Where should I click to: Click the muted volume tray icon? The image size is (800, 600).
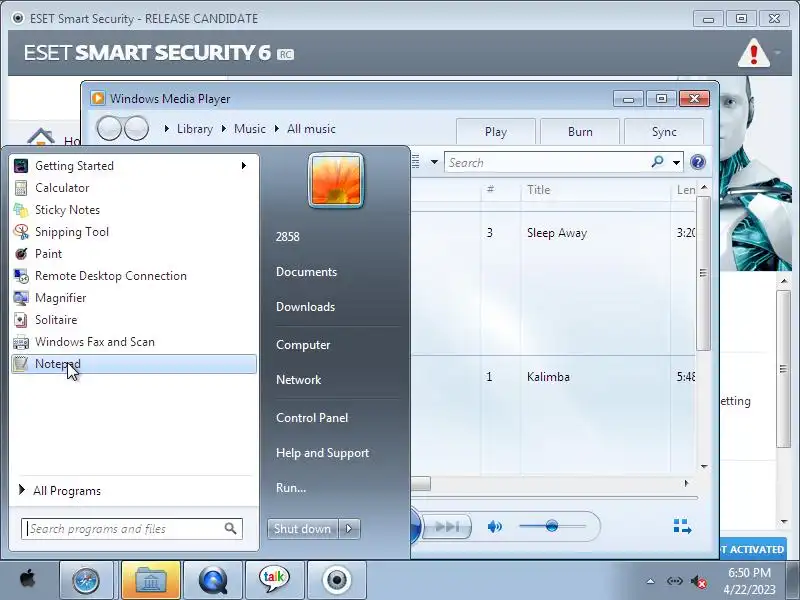tap(699, 581)
